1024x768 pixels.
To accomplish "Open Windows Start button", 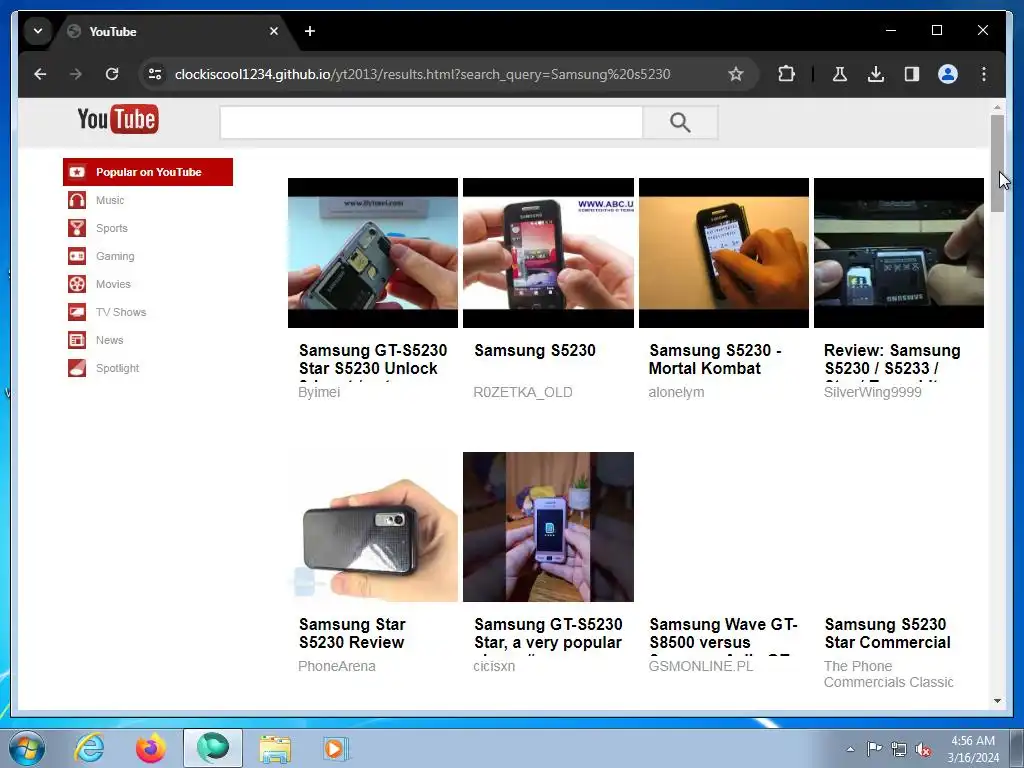I will click(x=27, y=748).
